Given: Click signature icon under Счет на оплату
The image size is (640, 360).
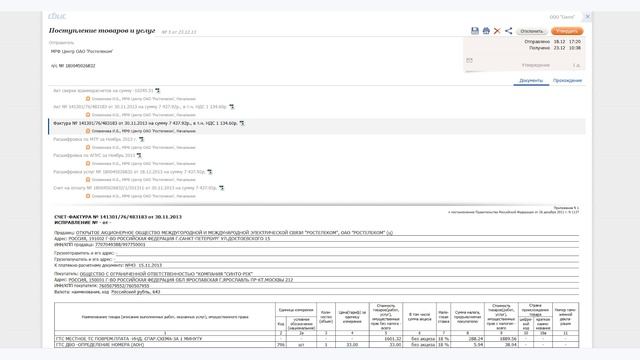Looking at the screenshot, I should click(x=87, y=196).
